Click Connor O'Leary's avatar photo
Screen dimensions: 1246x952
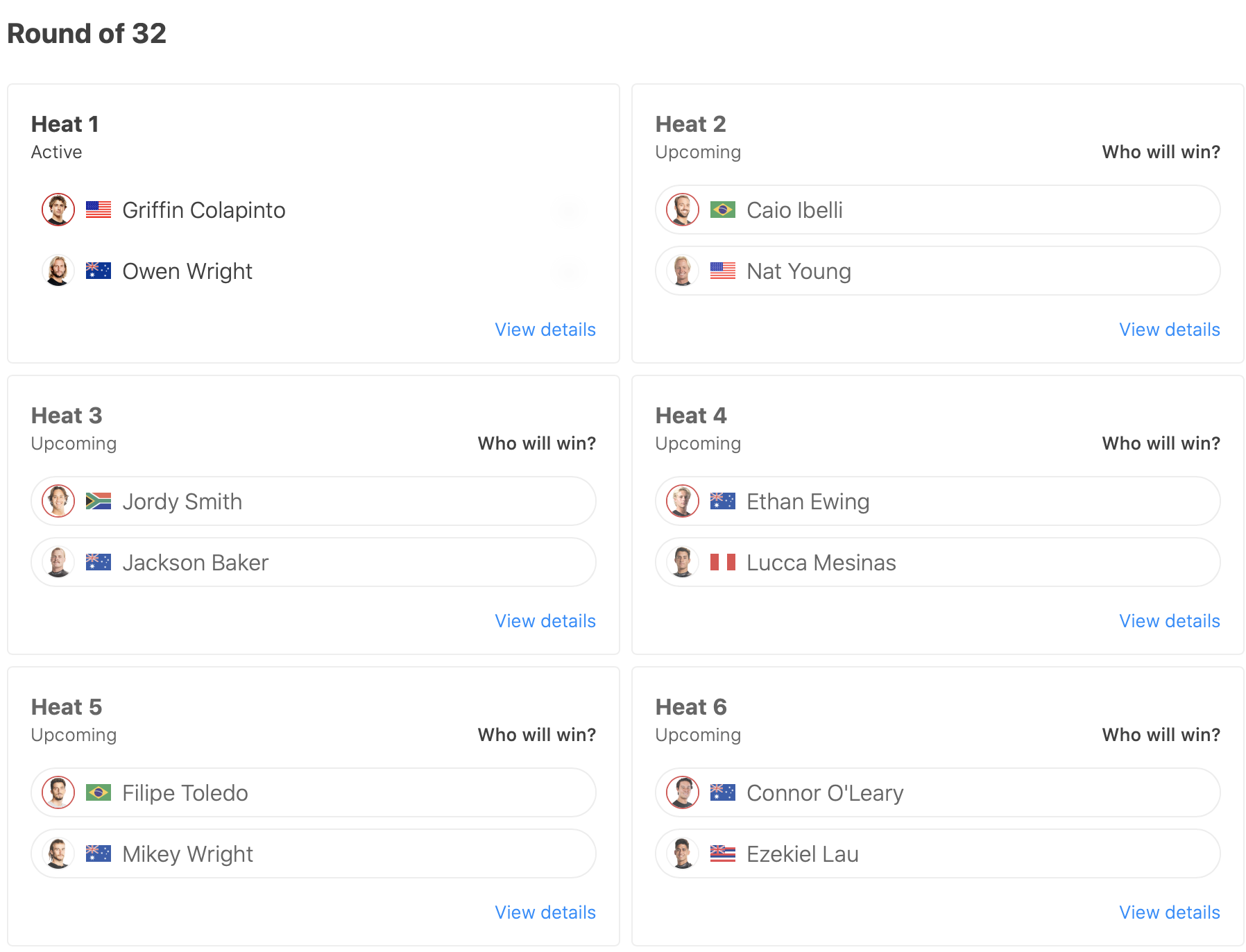683,792
